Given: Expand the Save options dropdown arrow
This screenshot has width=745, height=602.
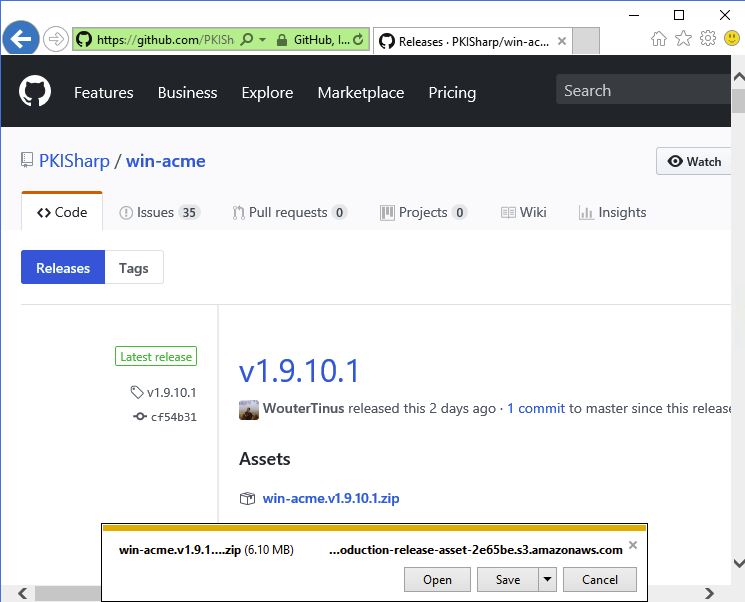Looking at the screenshot, I should [547, 579].
